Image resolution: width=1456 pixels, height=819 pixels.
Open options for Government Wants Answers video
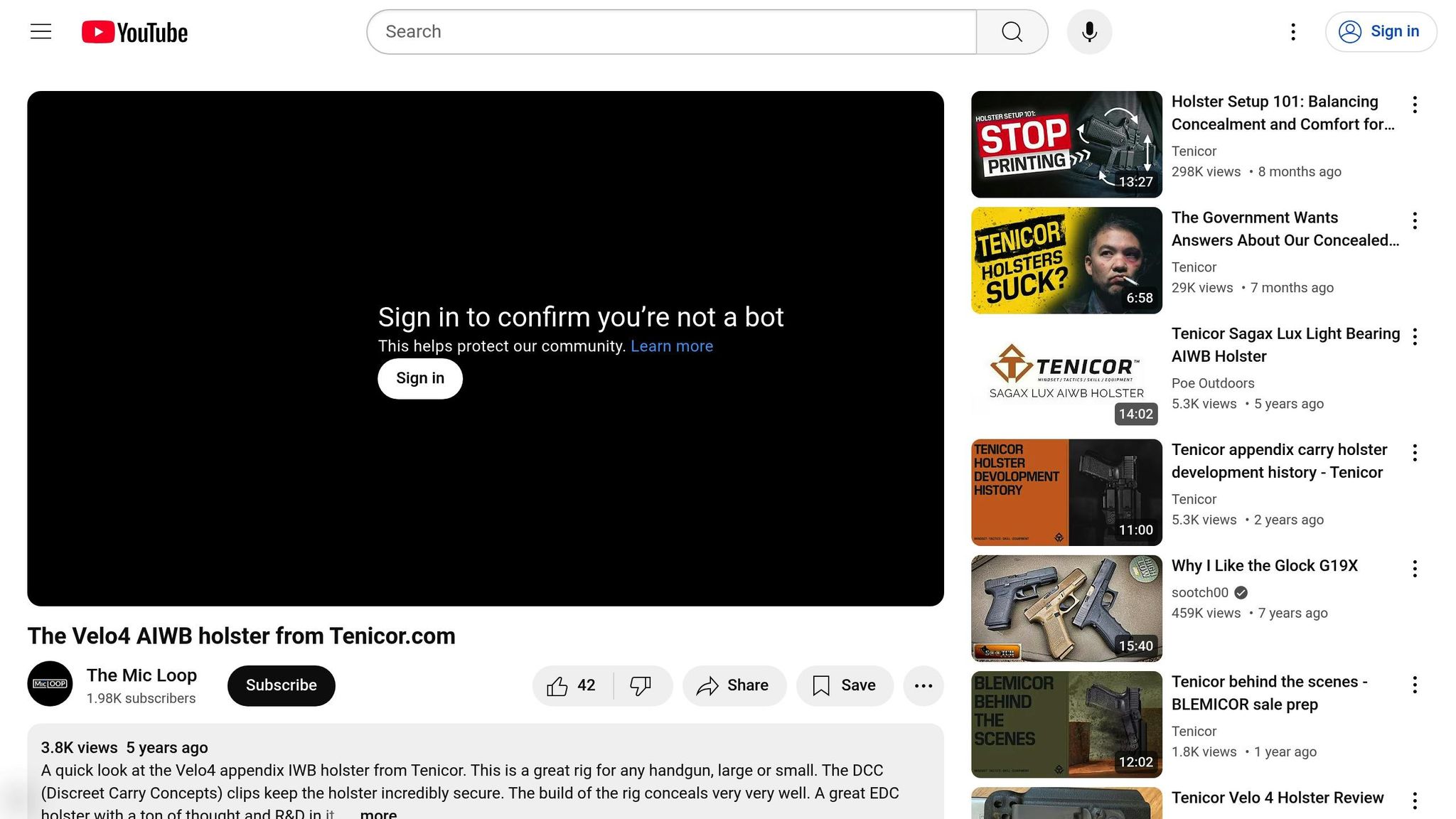[1415, 220]
